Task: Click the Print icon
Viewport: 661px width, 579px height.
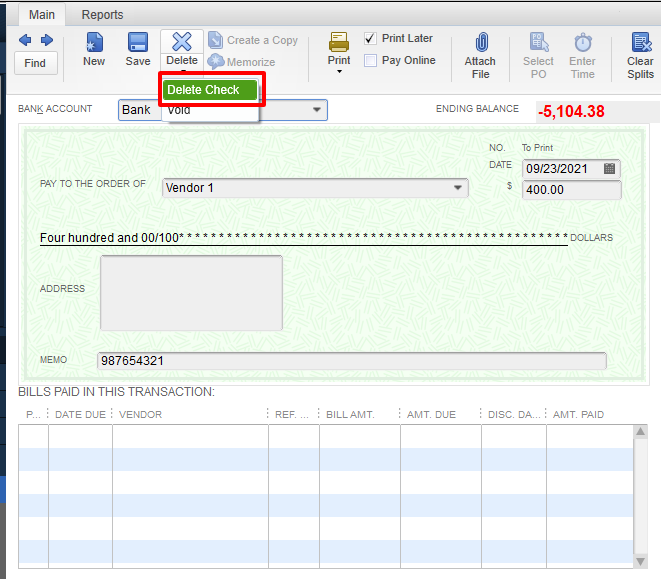Action: pyautogui.click(x=339, y=42)
